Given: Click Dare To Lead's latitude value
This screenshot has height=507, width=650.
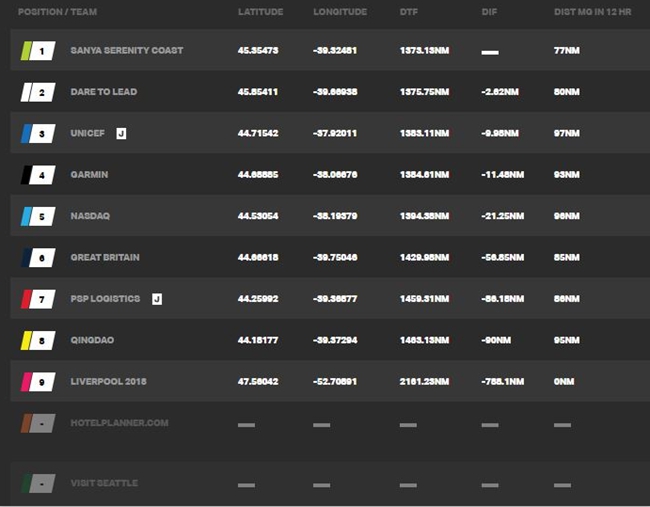Looking at the screenshot, I should tap(258, 92).
